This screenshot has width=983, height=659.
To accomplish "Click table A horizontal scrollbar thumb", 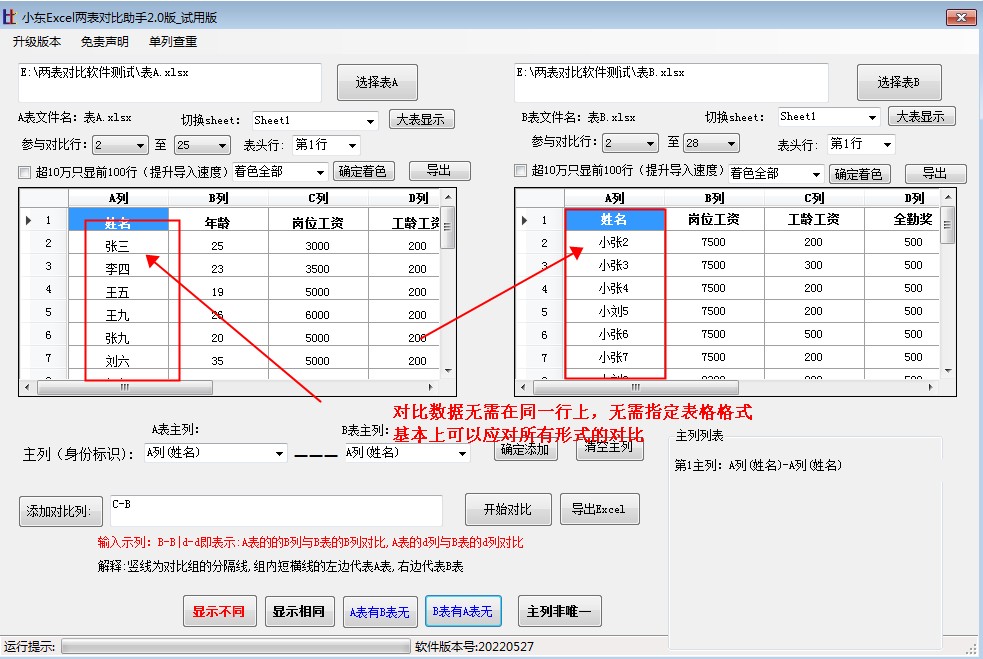I will tap(125, 387).
